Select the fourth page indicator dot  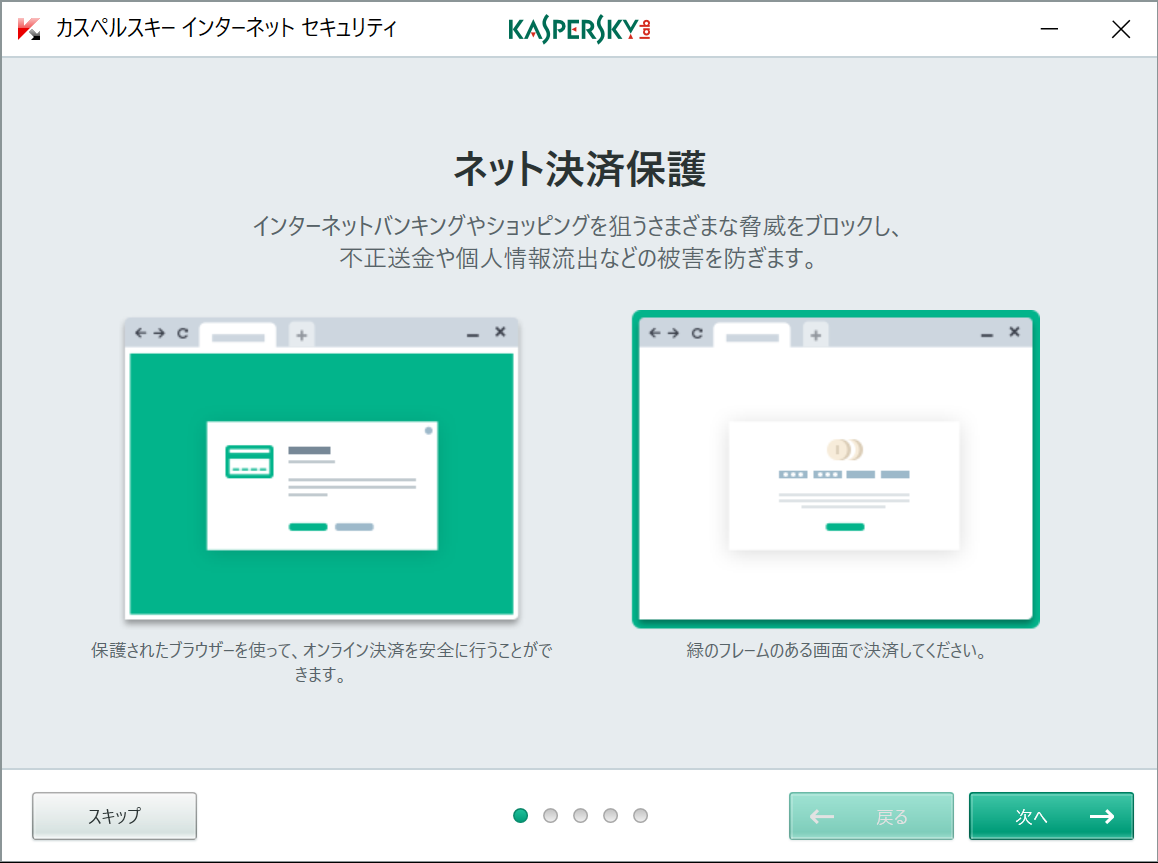[610, 815]
